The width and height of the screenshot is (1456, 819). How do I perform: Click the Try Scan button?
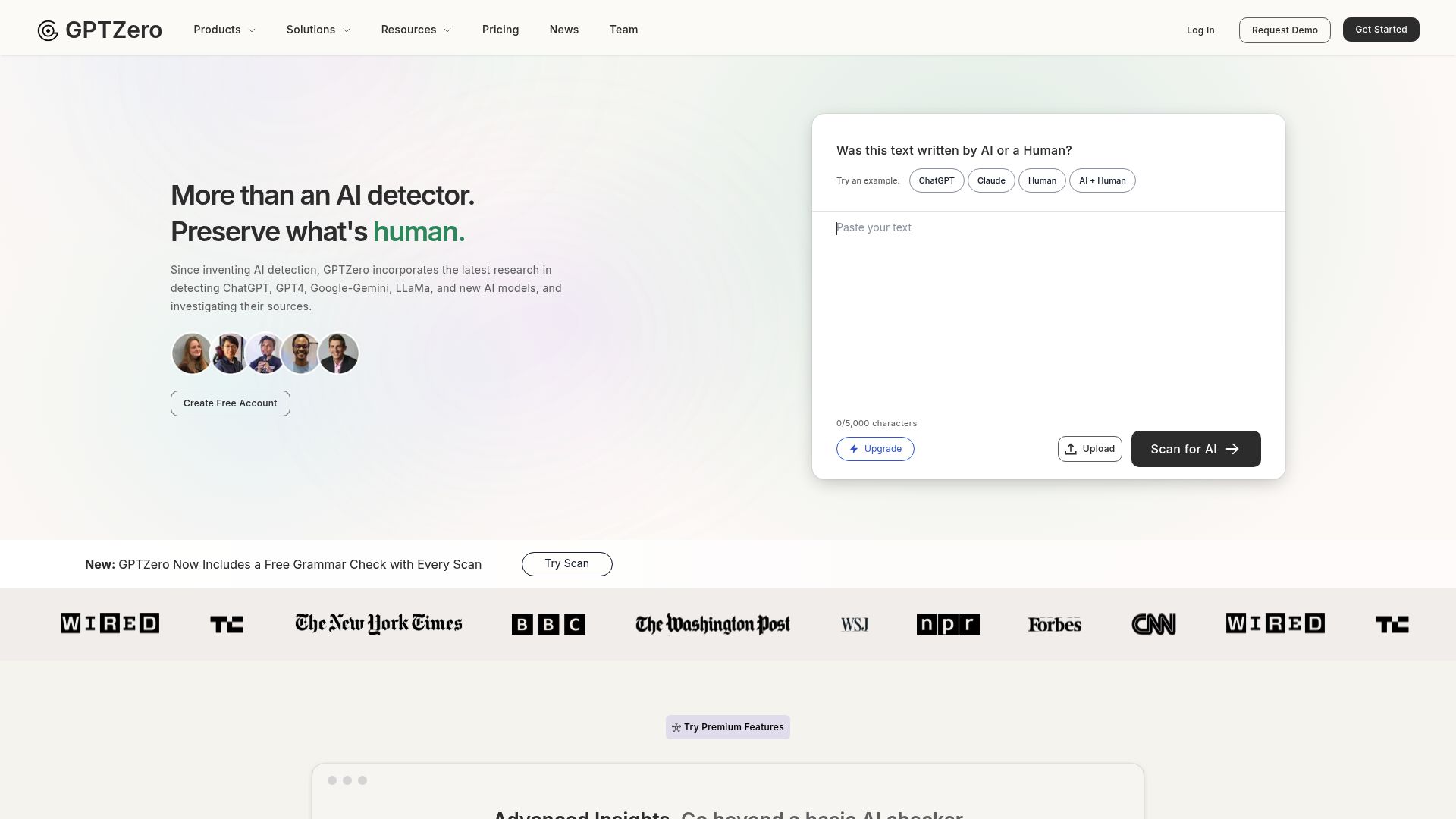566,563
